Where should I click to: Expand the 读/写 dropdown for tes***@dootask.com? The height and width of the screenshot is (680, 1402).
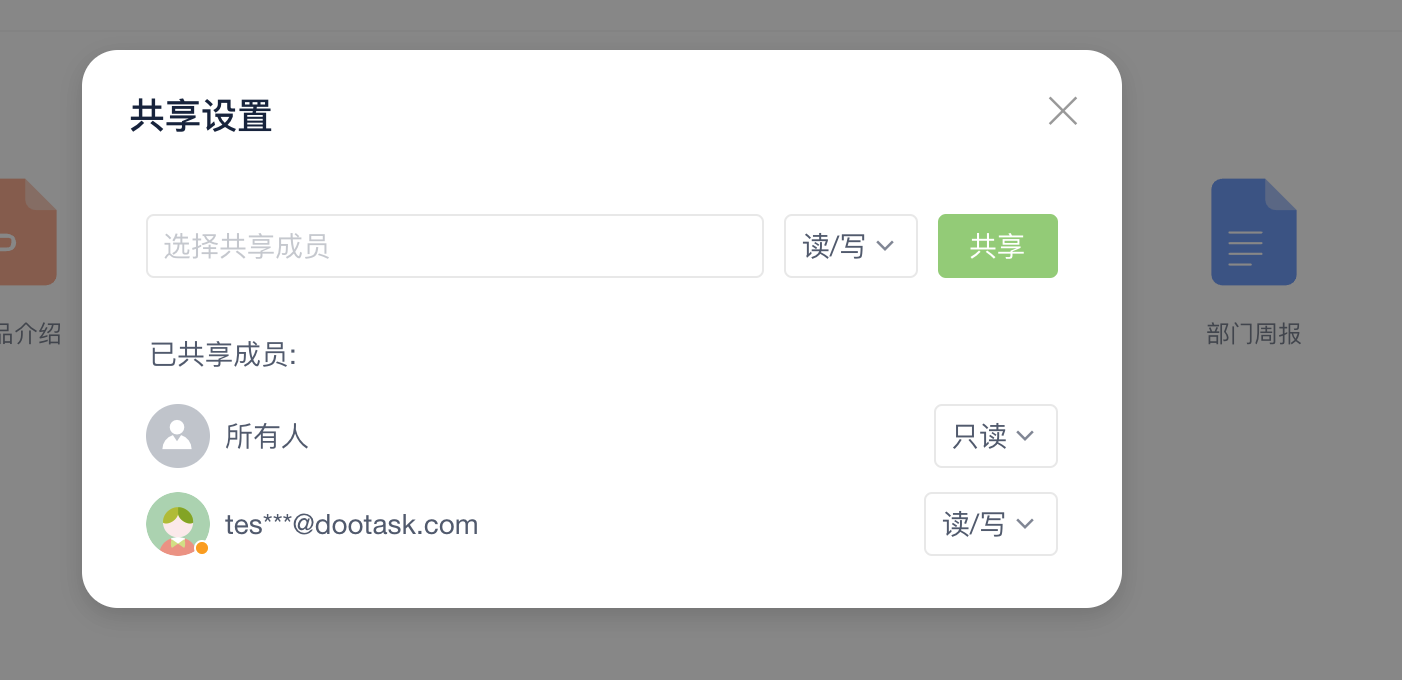coord(990,524)
